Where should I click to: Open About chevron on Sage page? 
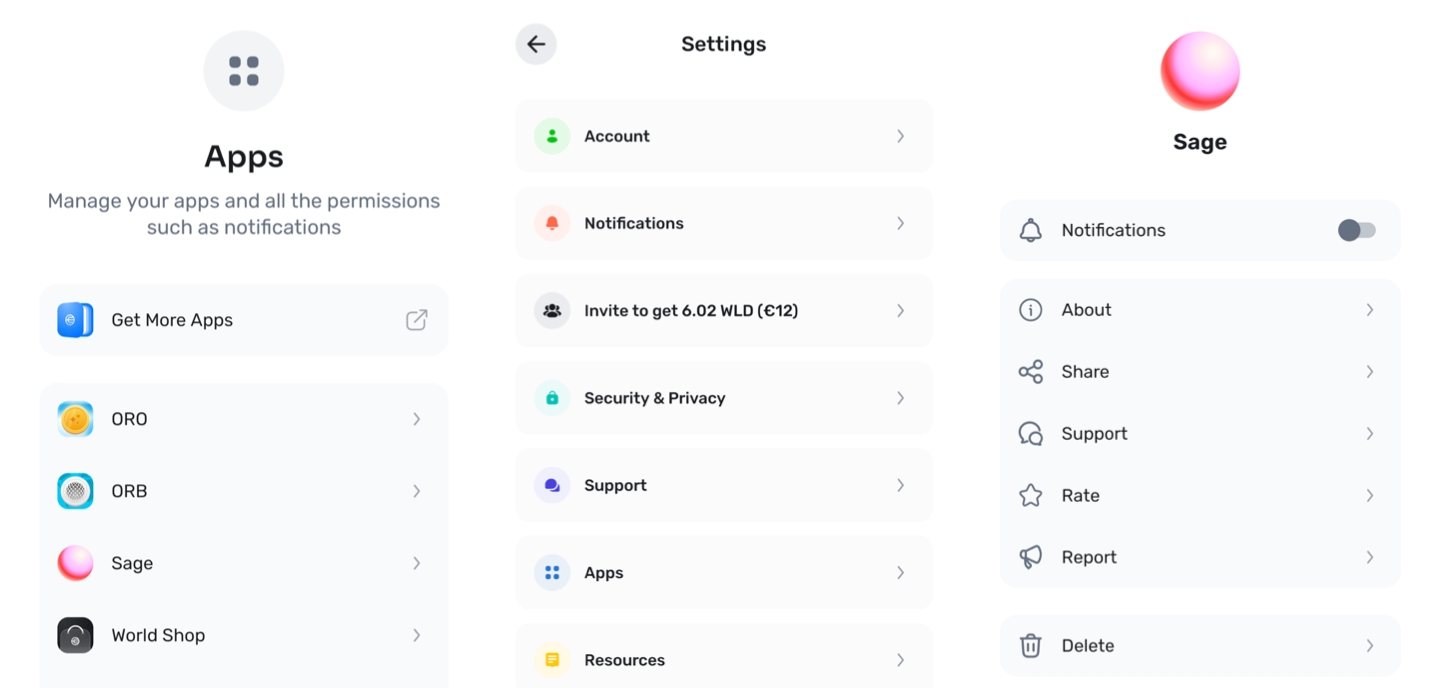tap(1370, 310)
